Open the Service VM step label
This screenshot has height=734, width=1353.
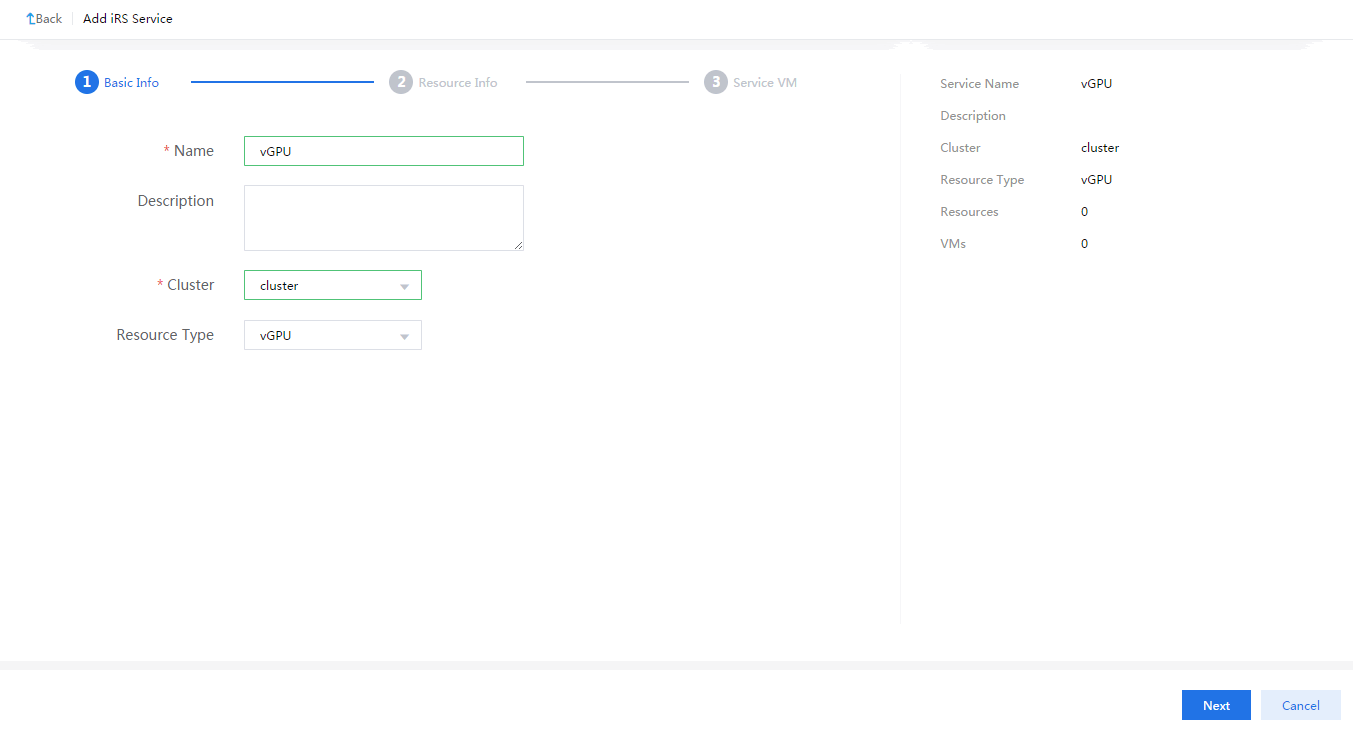click(x=765, y=83)
